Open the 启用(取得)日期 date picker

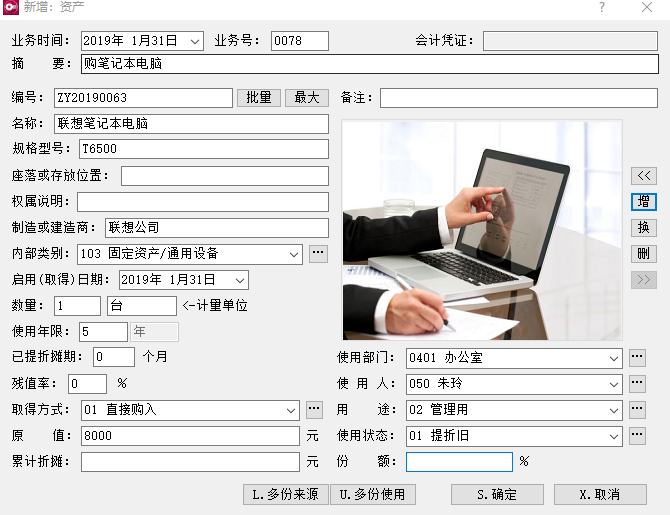(239, 280)
